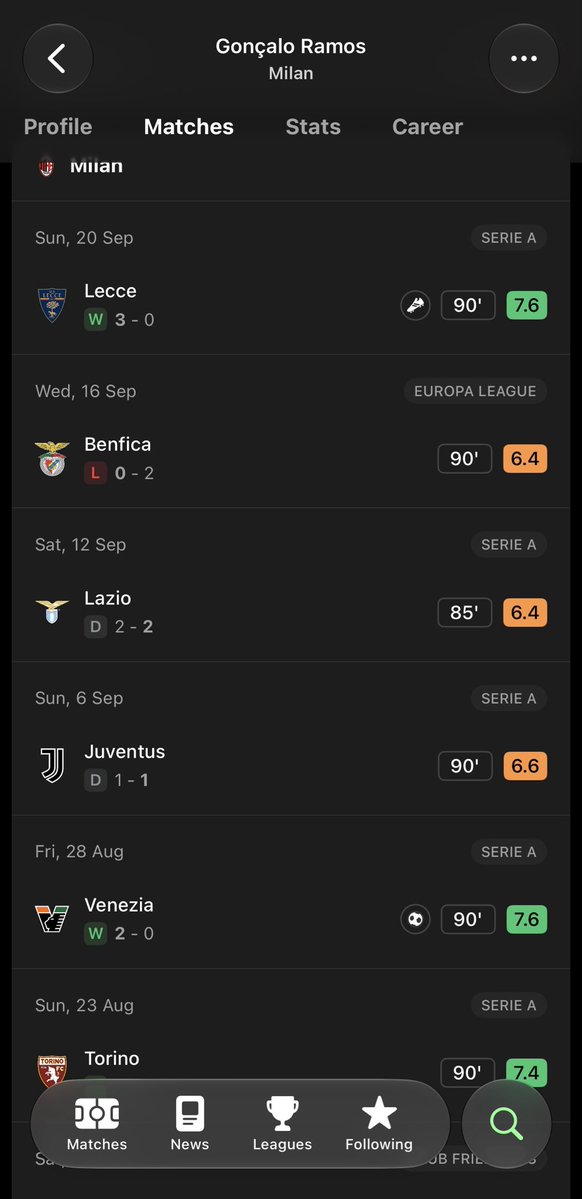
Task: Tap the back arrow button
Action: click(x=58, y=59)
